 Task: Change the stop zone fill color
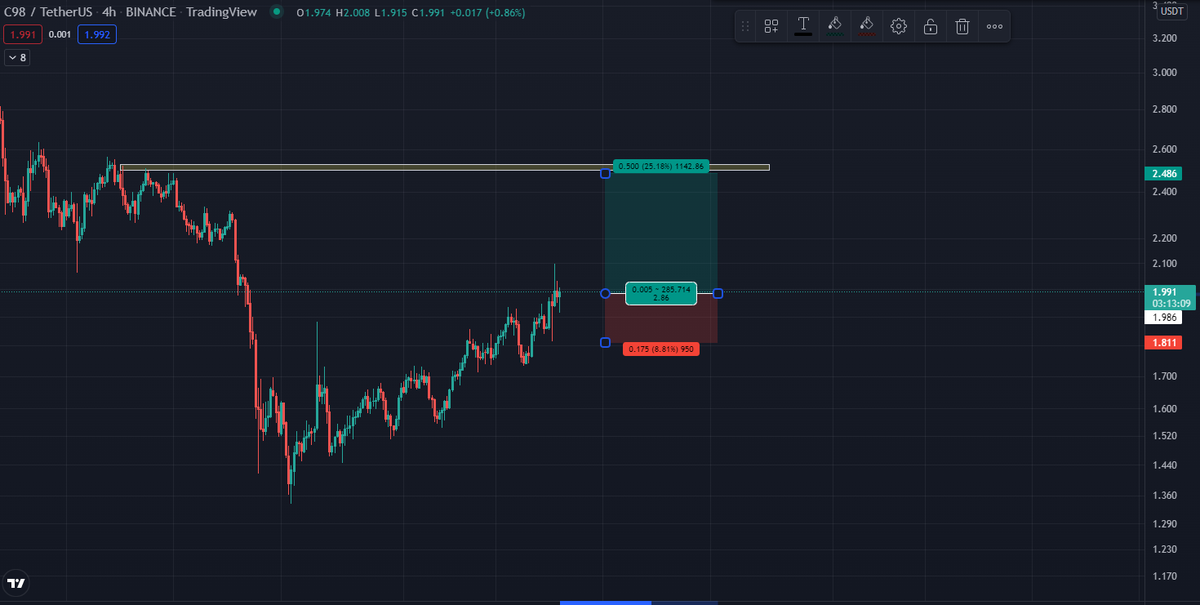(867, 26)
